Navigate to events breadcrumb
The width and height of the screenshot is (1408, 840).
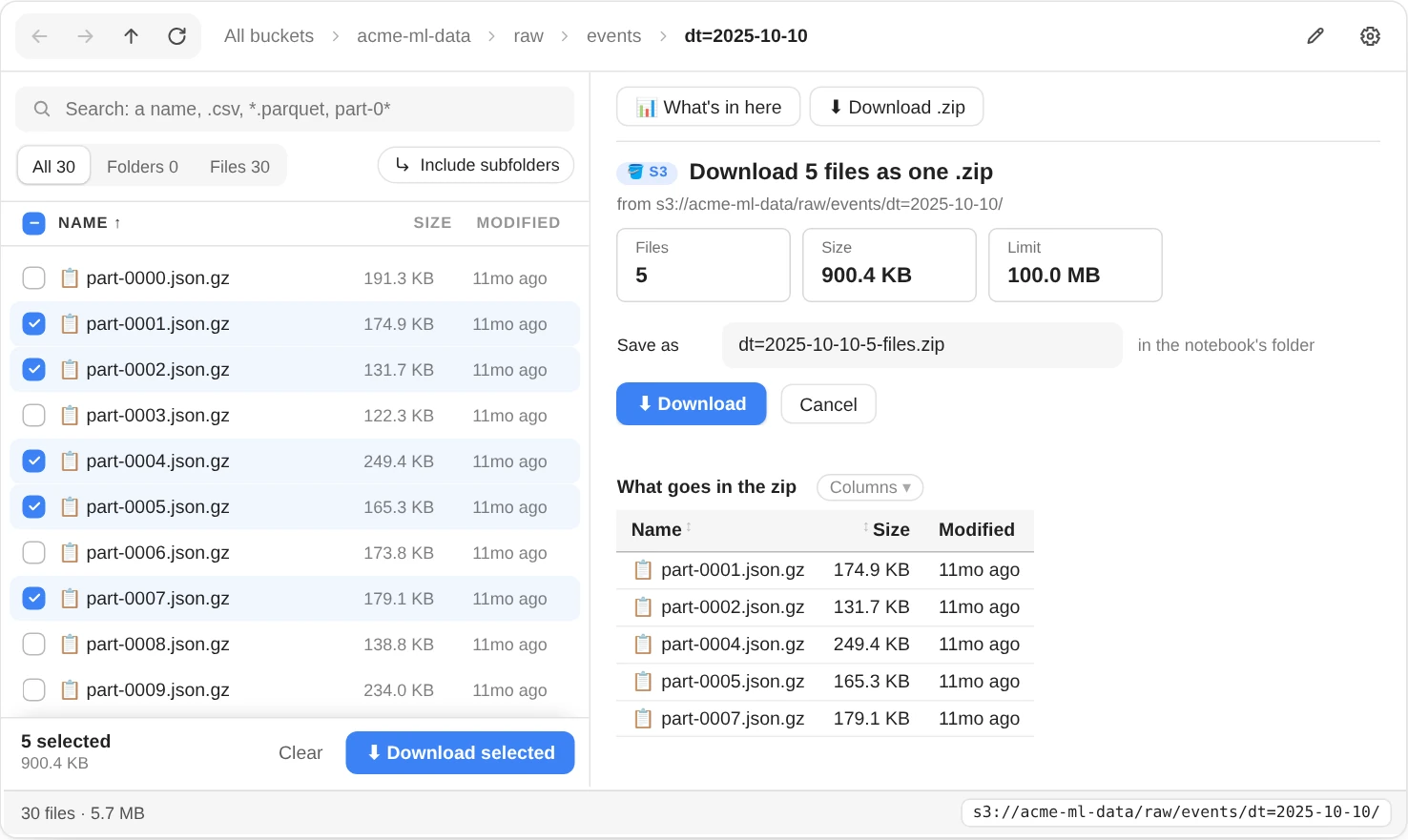point(613,36)
